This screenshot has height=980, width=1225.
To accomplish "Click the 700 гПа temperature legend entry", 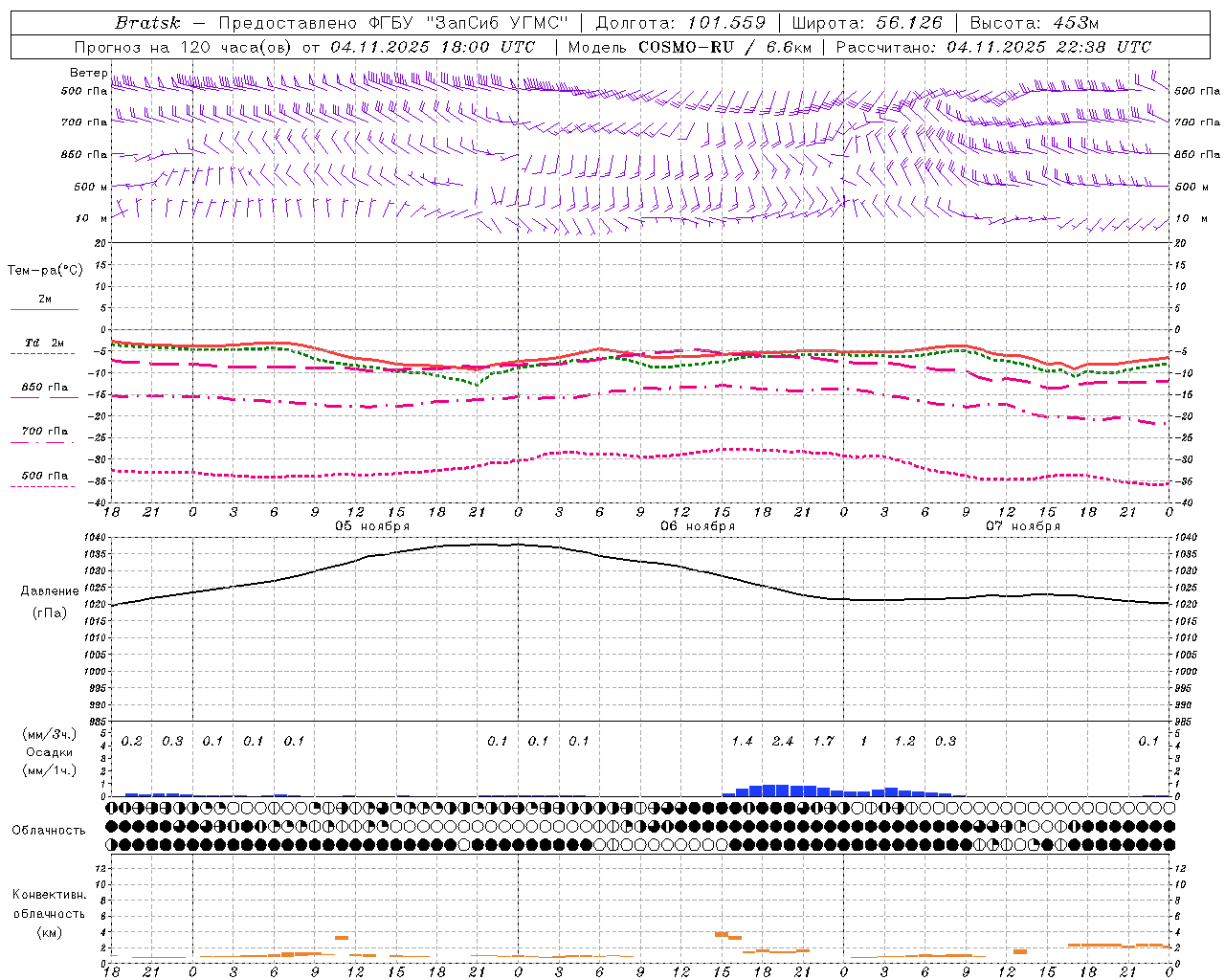I will click(45, 432).
